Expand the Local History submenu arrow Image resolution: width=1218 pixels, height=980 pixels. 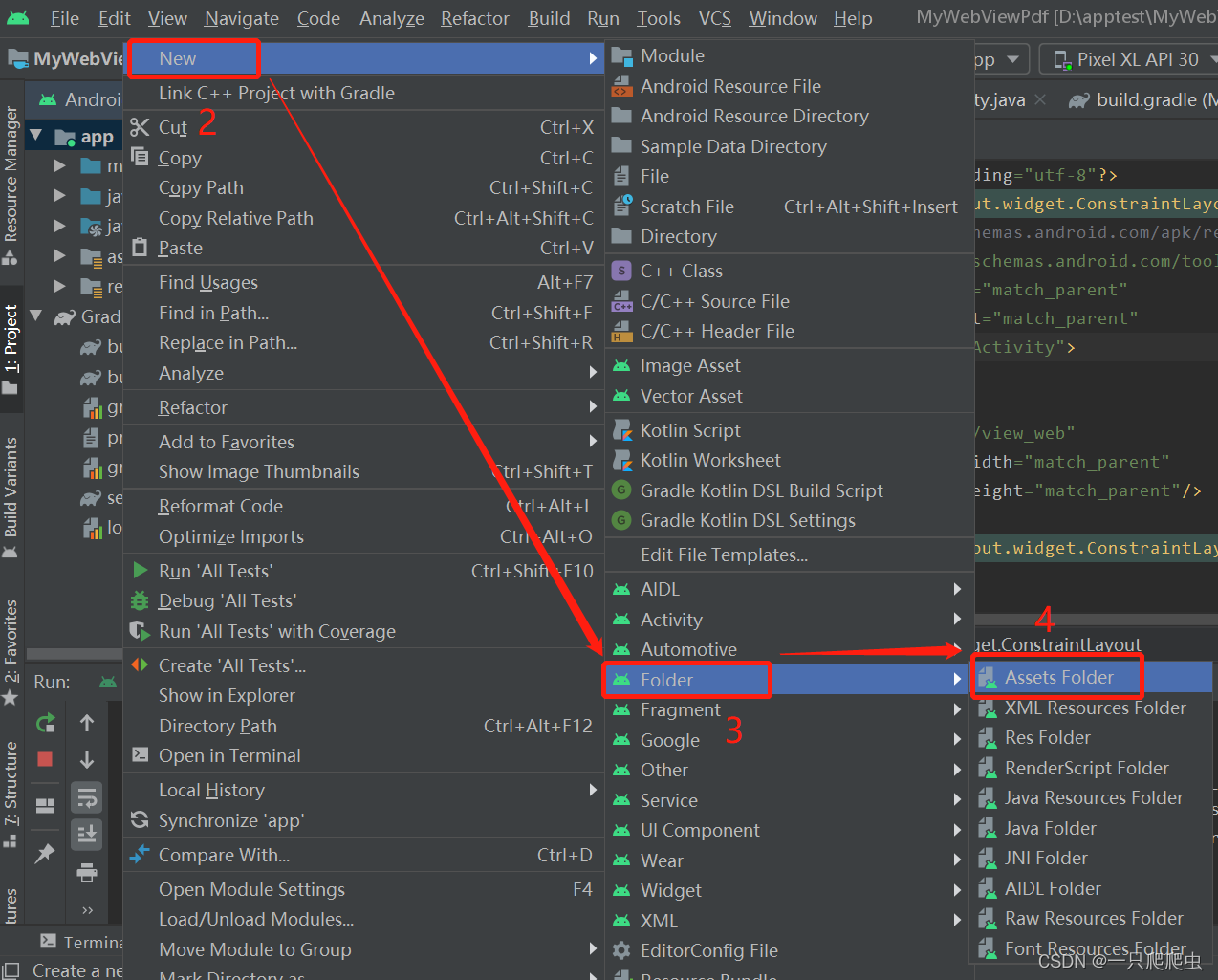click(593, 790)
